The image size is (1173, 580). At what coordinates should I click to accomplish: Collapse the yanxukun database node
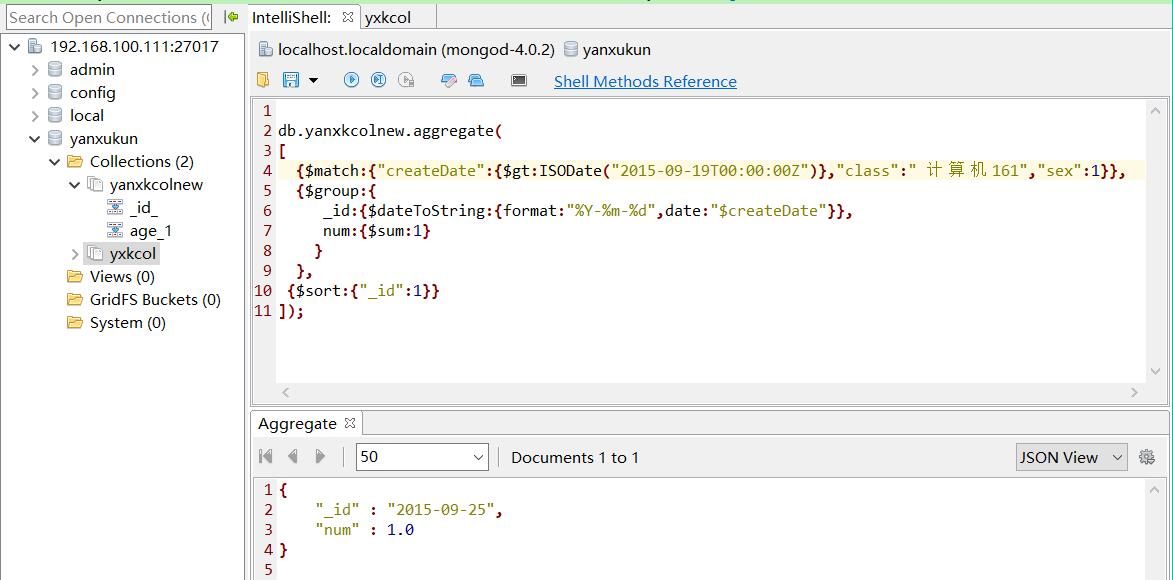pyautogui.click(x=34, y=139)
